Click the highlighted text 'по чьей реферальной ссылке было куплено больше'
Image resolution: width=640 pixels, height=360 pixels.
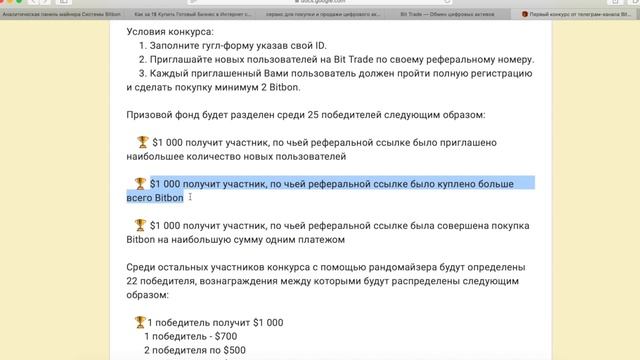pos(392,184)
